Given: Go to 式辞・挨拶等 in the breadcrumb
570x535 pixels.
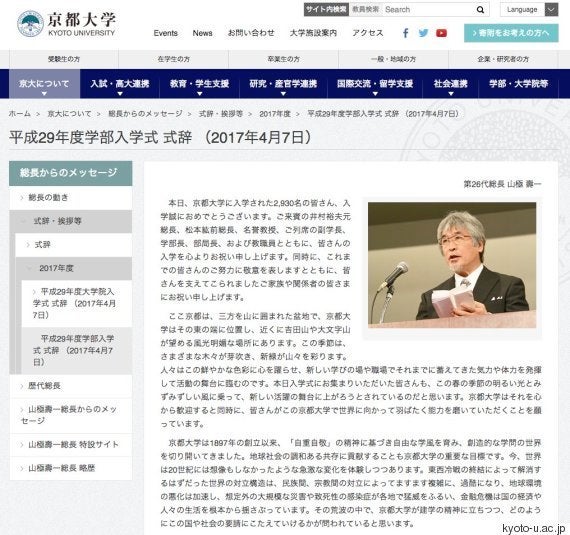Looking at the screenshot, I should click(x=221, y=114).
